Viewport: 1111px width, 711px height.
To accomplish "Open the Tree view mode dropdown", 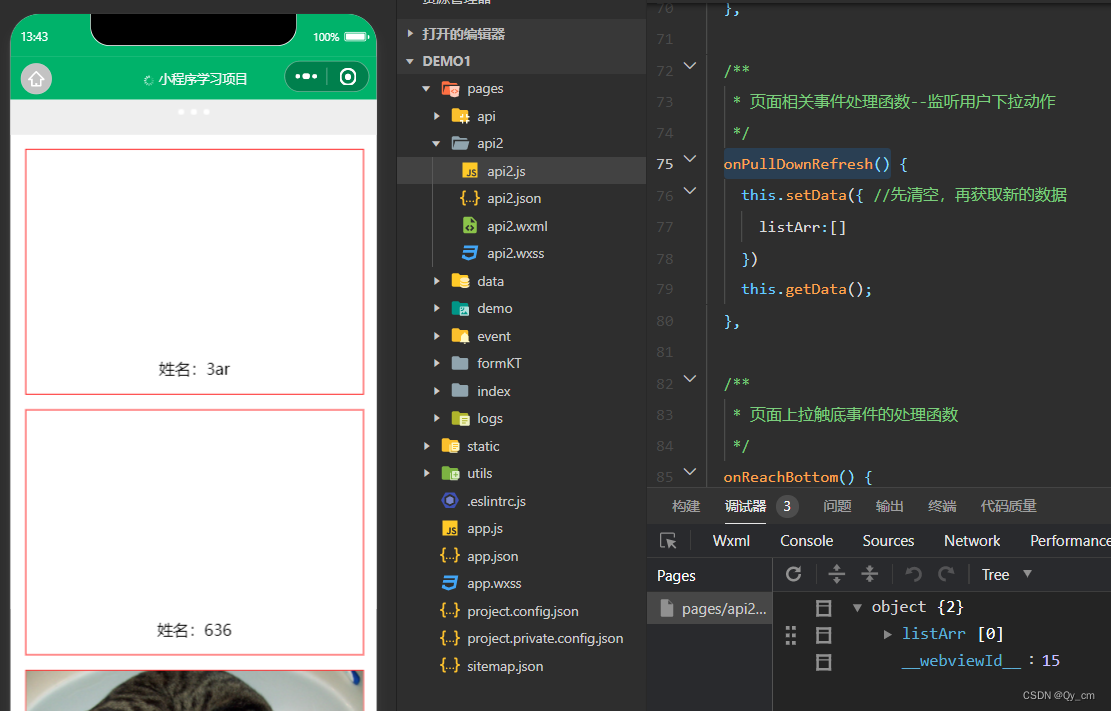I will coord(1006,574).
